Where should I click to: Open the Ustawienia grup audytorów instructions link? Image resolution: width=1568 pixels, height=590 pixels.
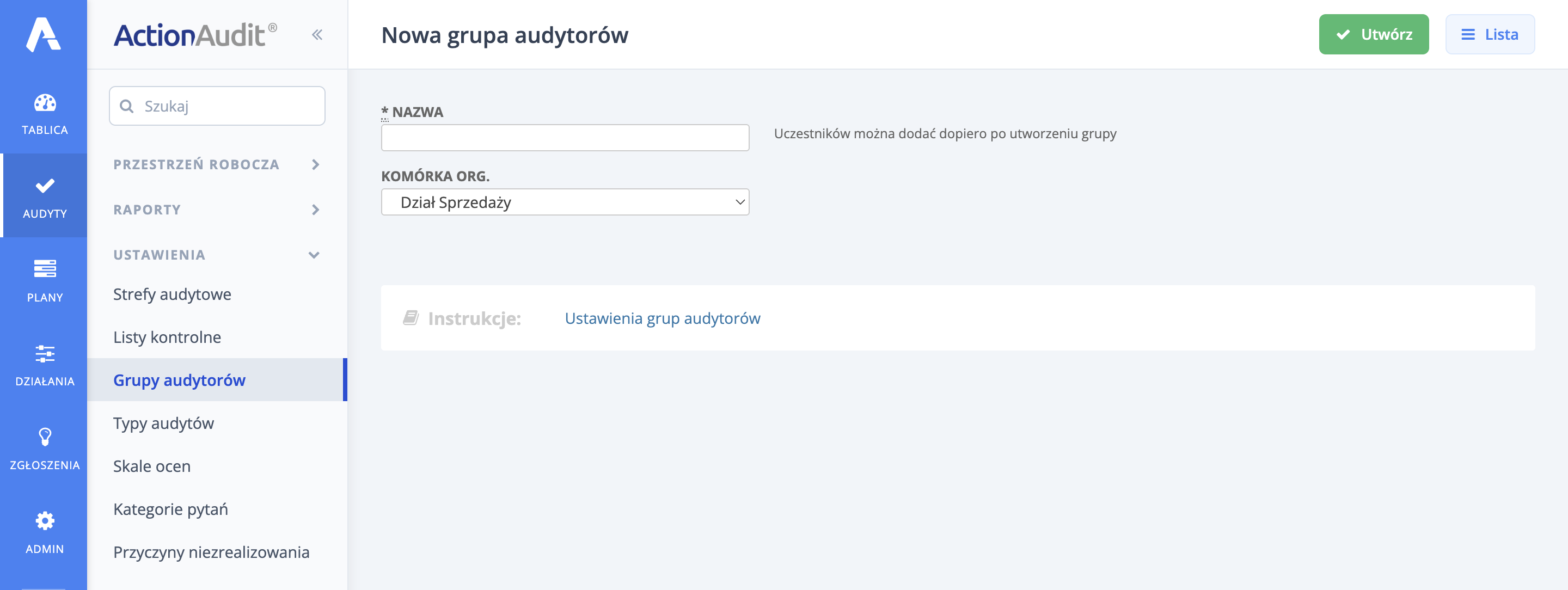tap(662, 317)
